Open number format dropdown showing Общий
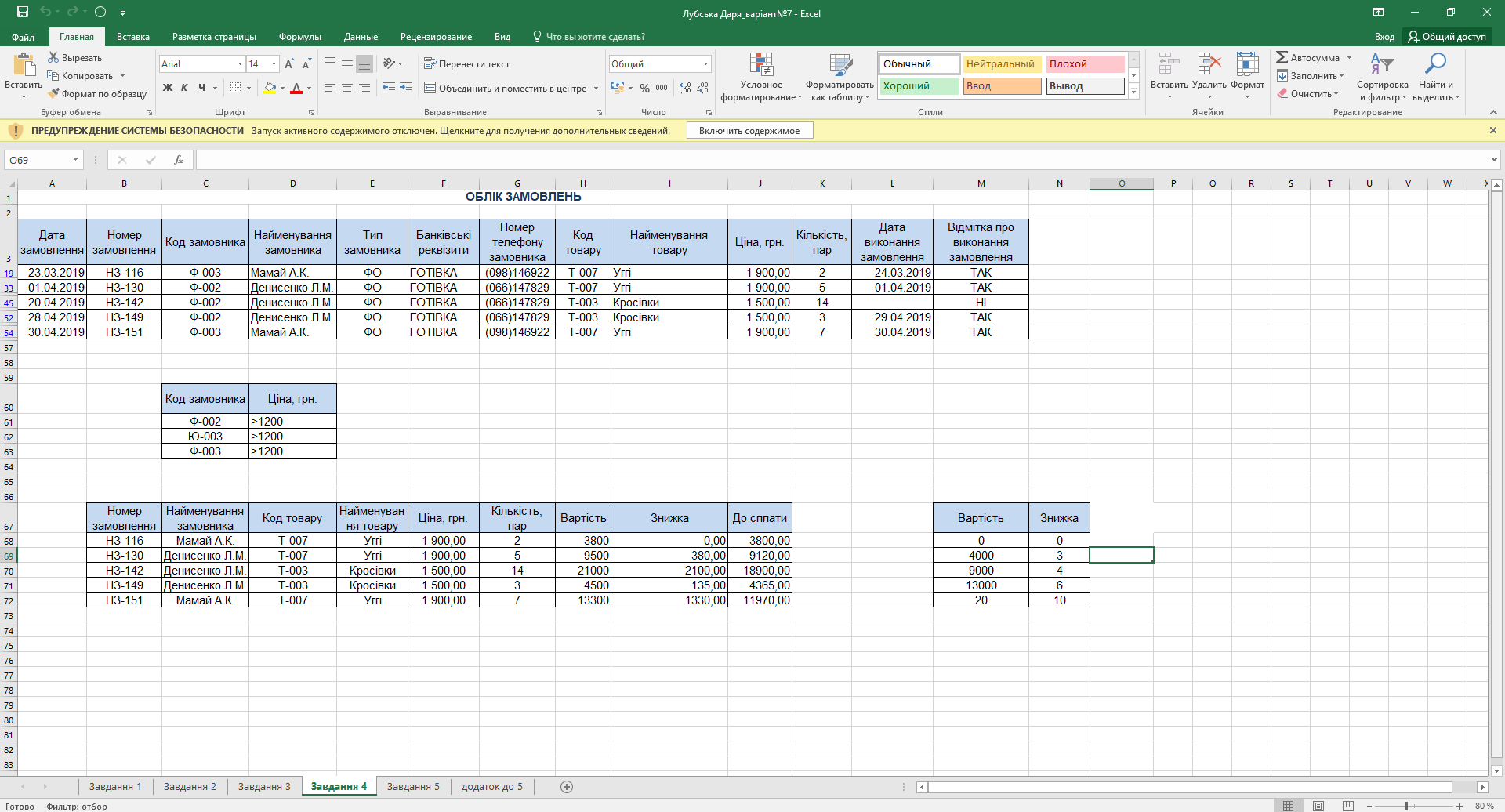This screenshot has width=1505, height=812. point(705,63)
